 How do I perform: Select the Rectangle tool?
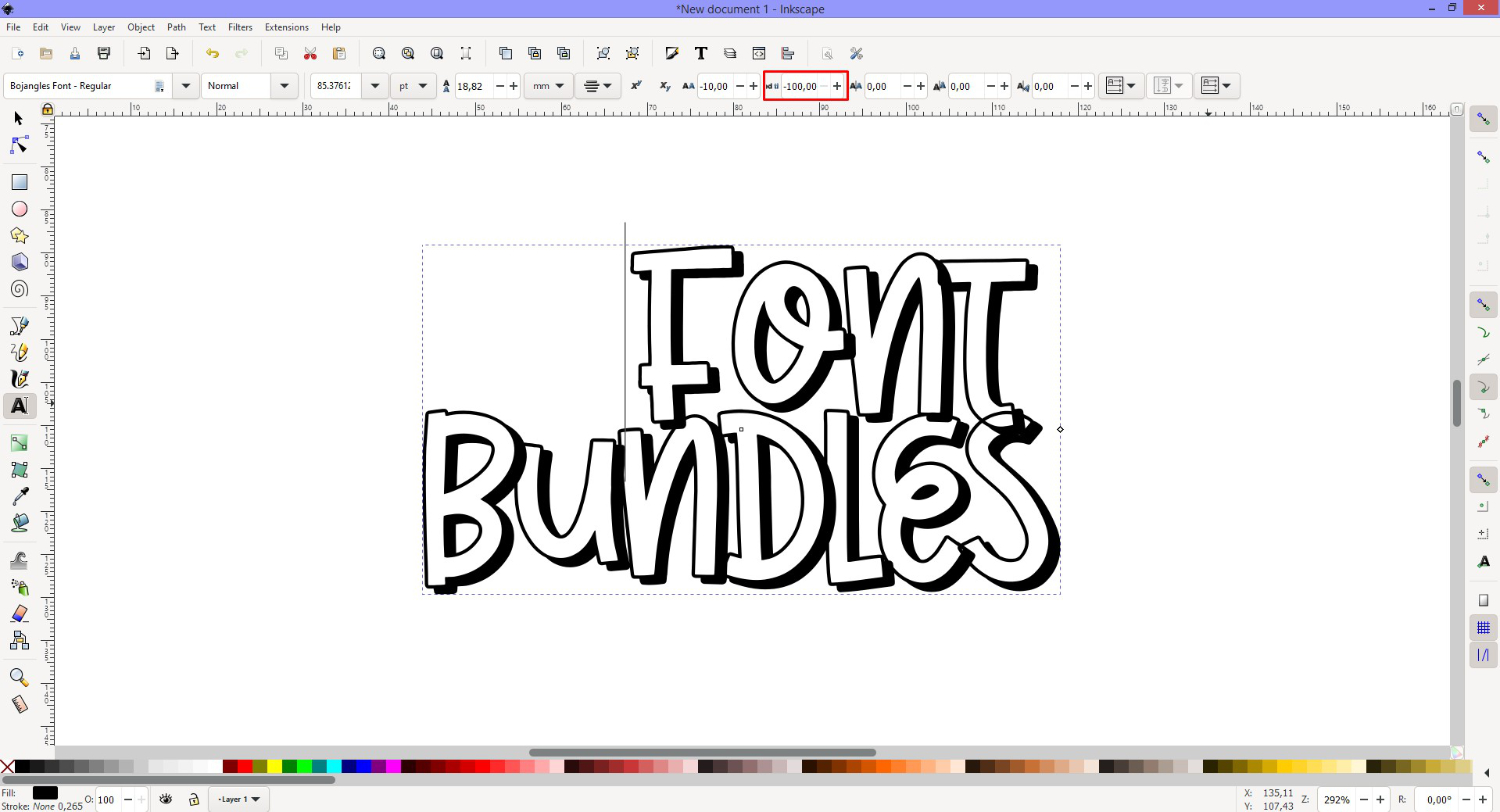[x=19, y=182]
